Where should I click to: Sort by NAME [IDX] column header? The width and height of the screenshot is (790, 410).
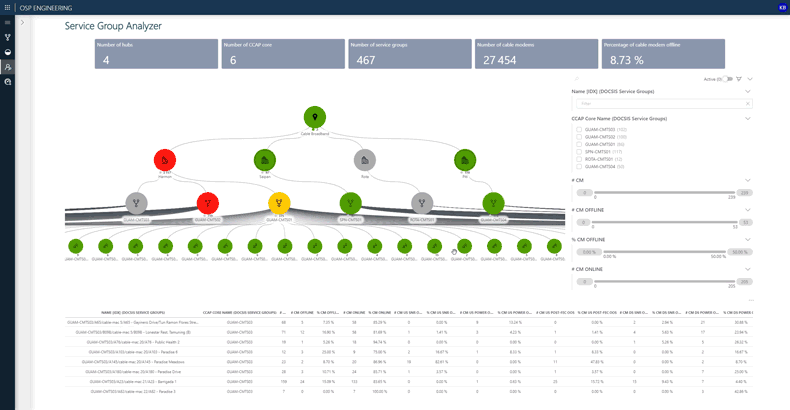pyautogui.click(x=133, y=313)
